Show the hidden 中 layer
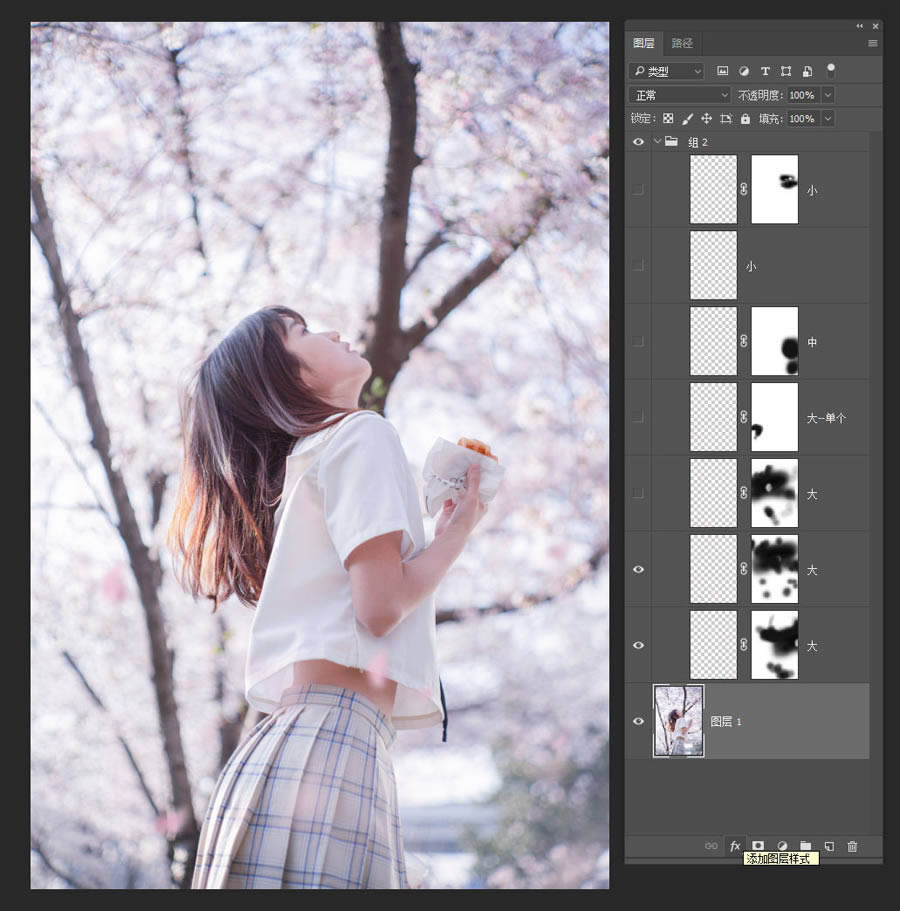900x911 pixels. click(638, 342)
